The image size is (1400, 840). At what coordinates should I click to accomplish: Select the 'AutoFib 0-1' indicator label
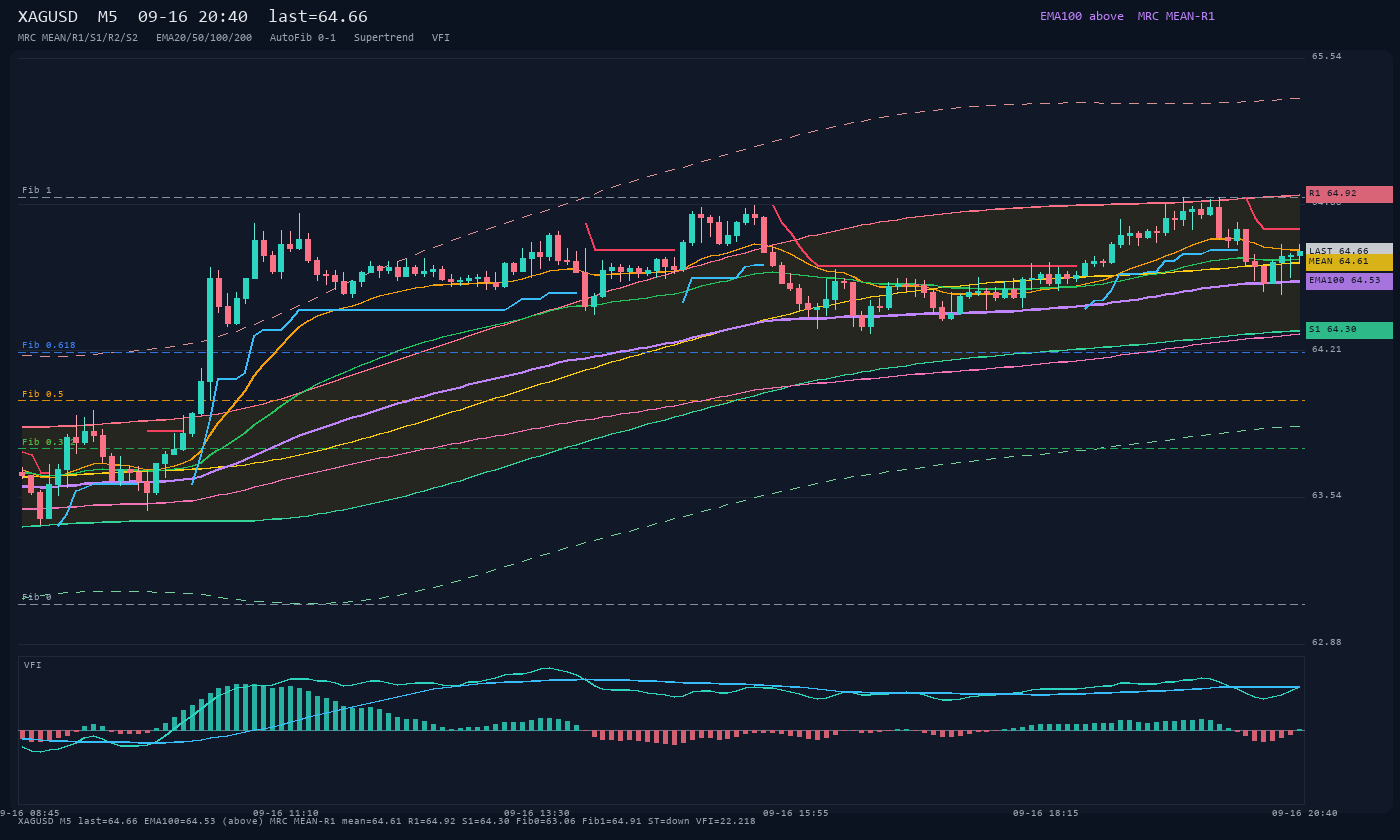coord(303,38)
